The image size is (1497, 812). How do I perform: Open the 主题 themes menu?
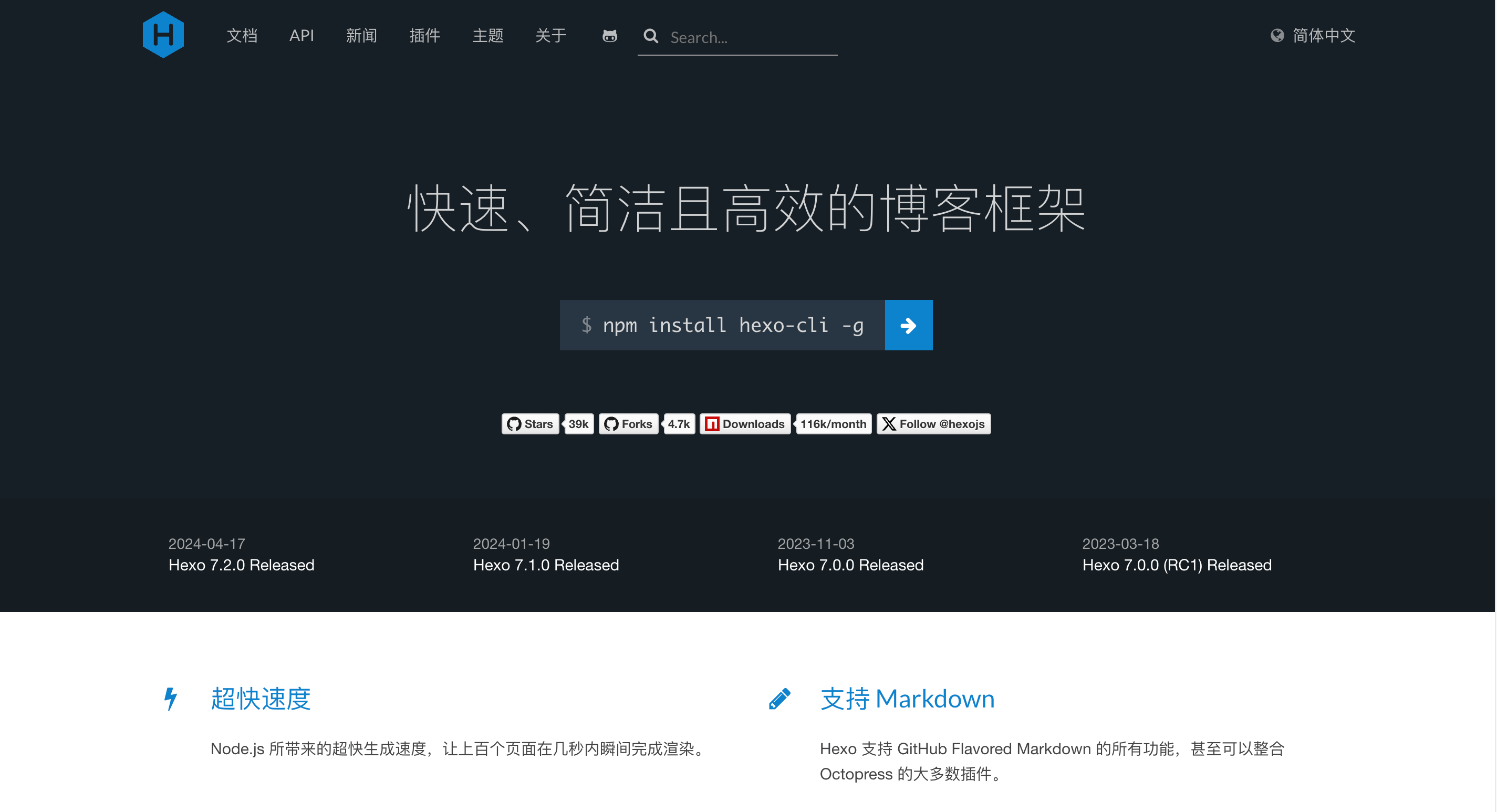point(487,36)
